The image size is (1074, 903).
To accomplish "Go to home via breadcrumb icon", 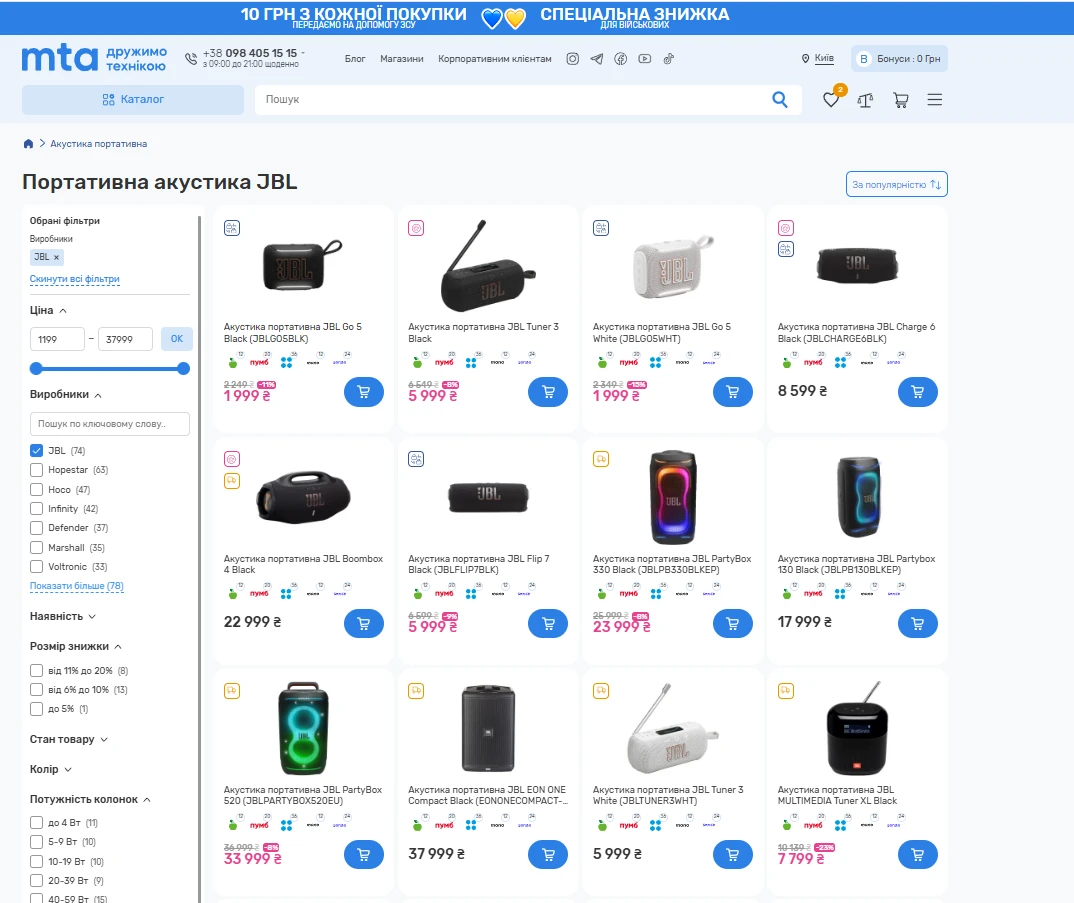I will (x=28, y=144).
